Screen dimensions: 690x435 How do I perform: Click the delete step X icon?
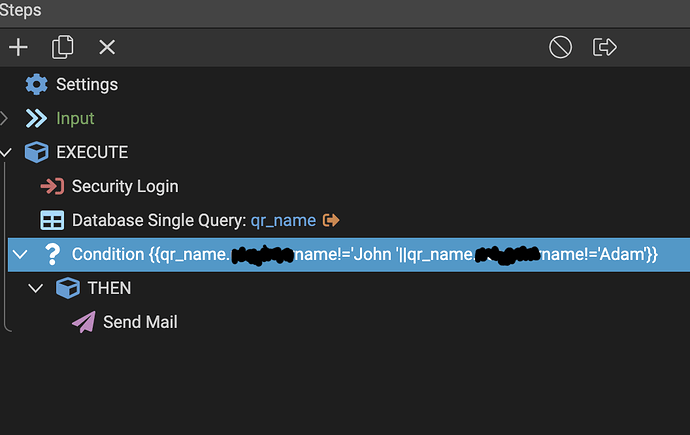[x=107, y=47]
